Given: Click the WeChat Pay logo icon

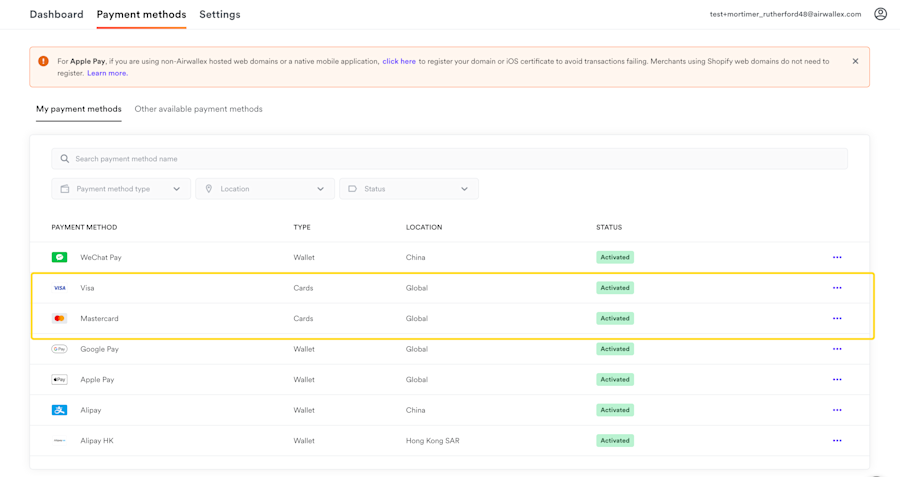Looking at the screenshot, I should (x=60, y=257).
